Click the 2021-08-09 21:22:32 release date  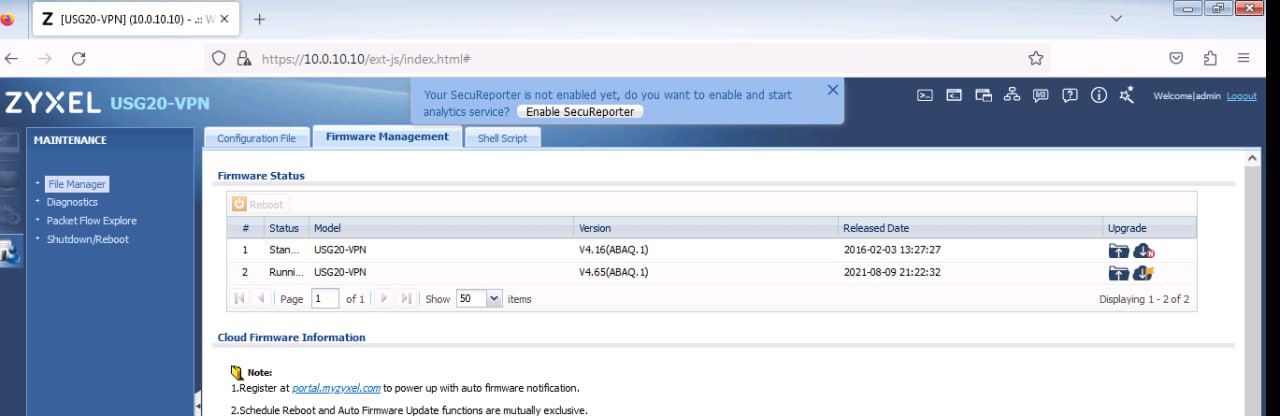892,273
